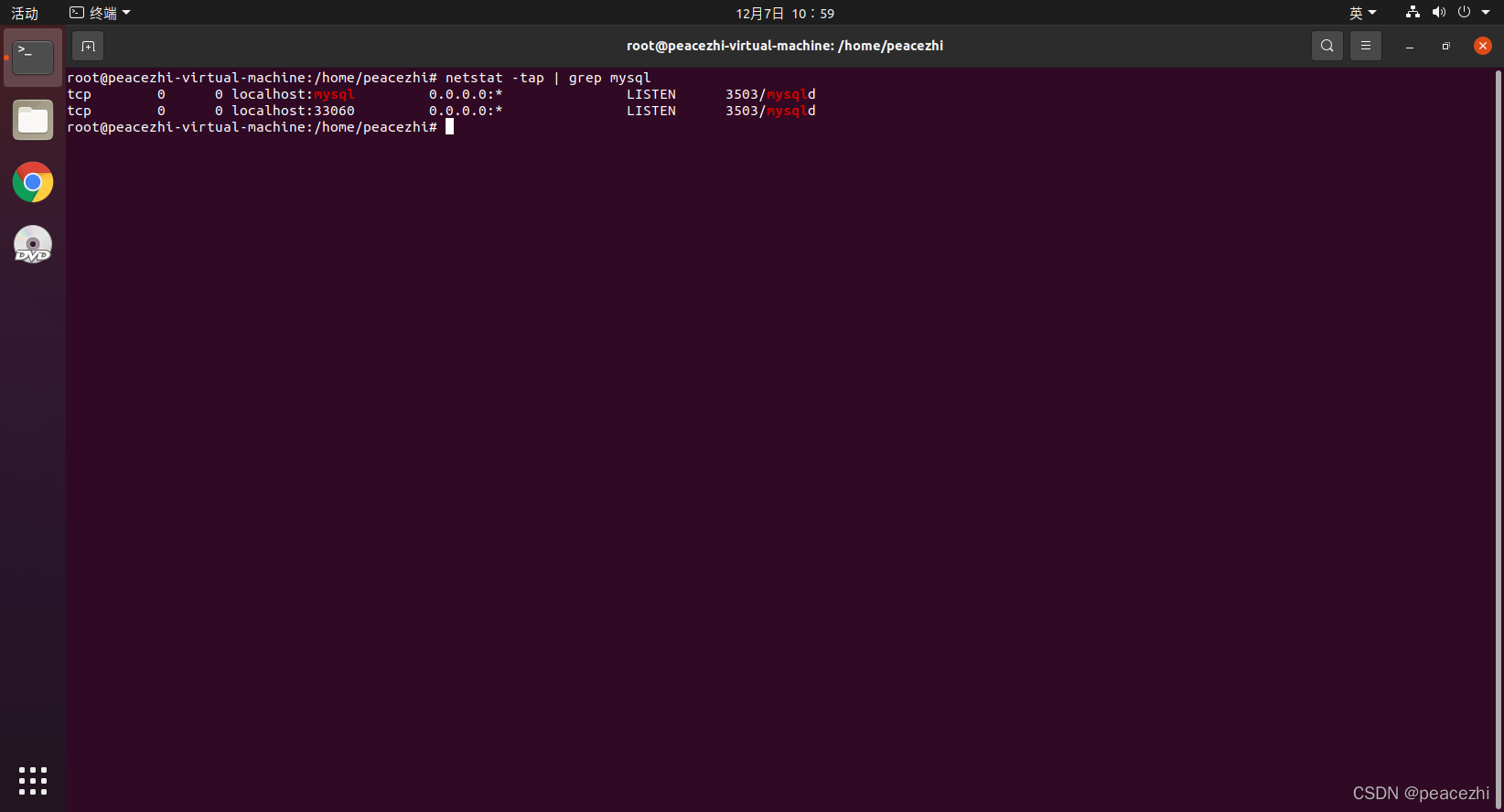The width and height of the screenshot is (1504, 812).
Task: Launch Google Chrome from the dock
Action: 33,182
